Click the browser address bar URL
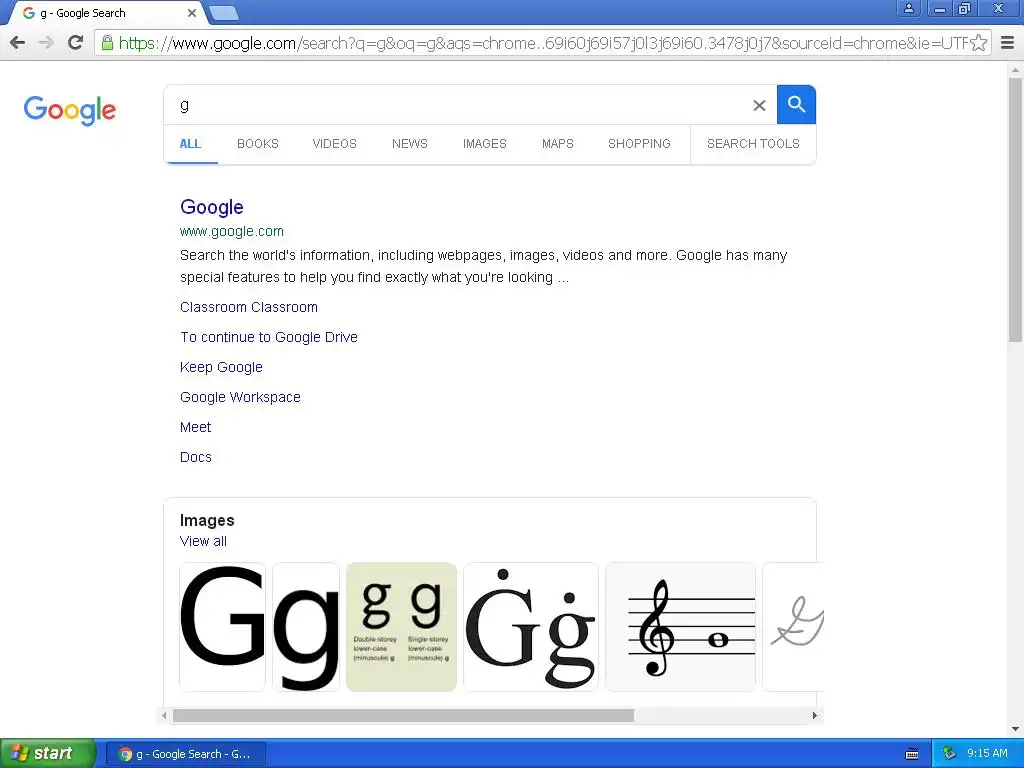 543,43
